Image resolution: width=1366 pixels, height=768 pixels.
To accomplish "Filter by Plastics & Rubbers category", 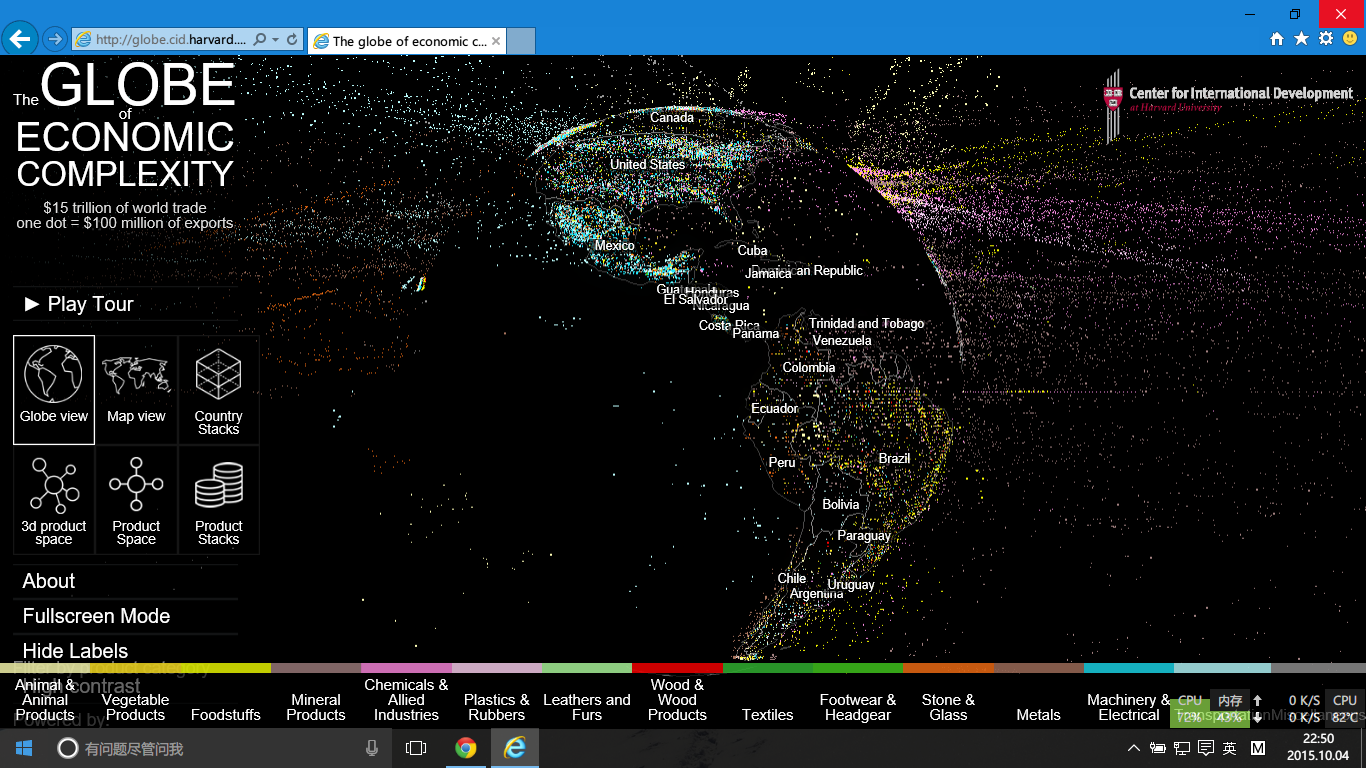I will tap(497, 707).
